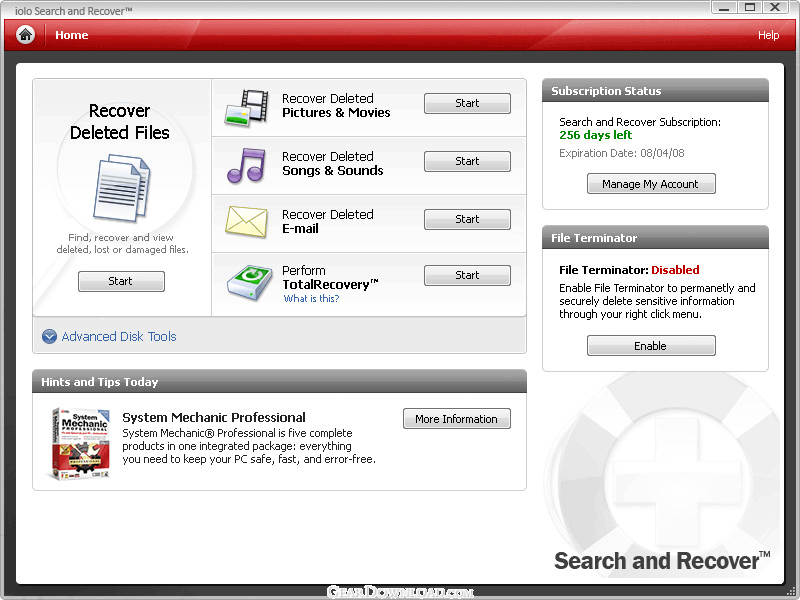The height and width of the screenshot is (600, 800).
Task: Click the '256 days left' text
Action: click(x=595, y=135)
